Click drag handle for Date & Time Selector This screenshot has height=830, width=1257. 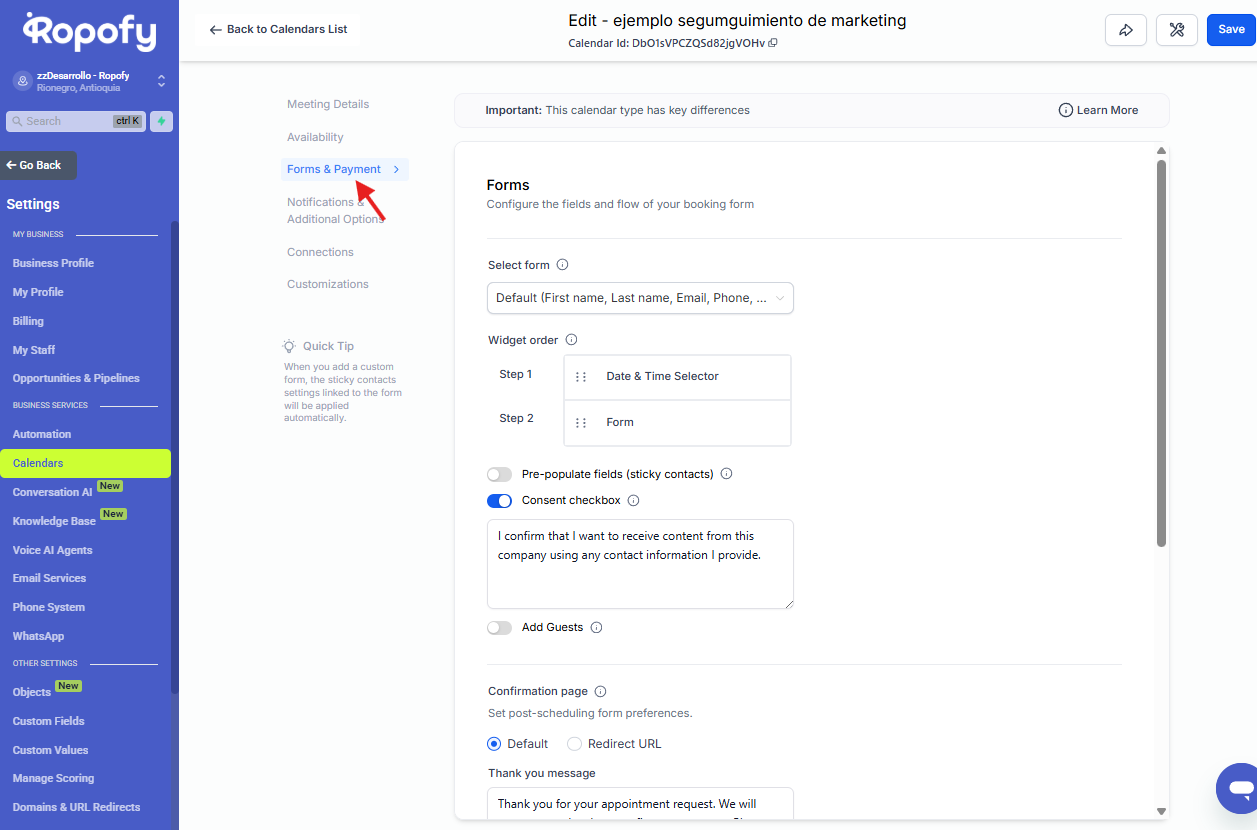(581, 377)
